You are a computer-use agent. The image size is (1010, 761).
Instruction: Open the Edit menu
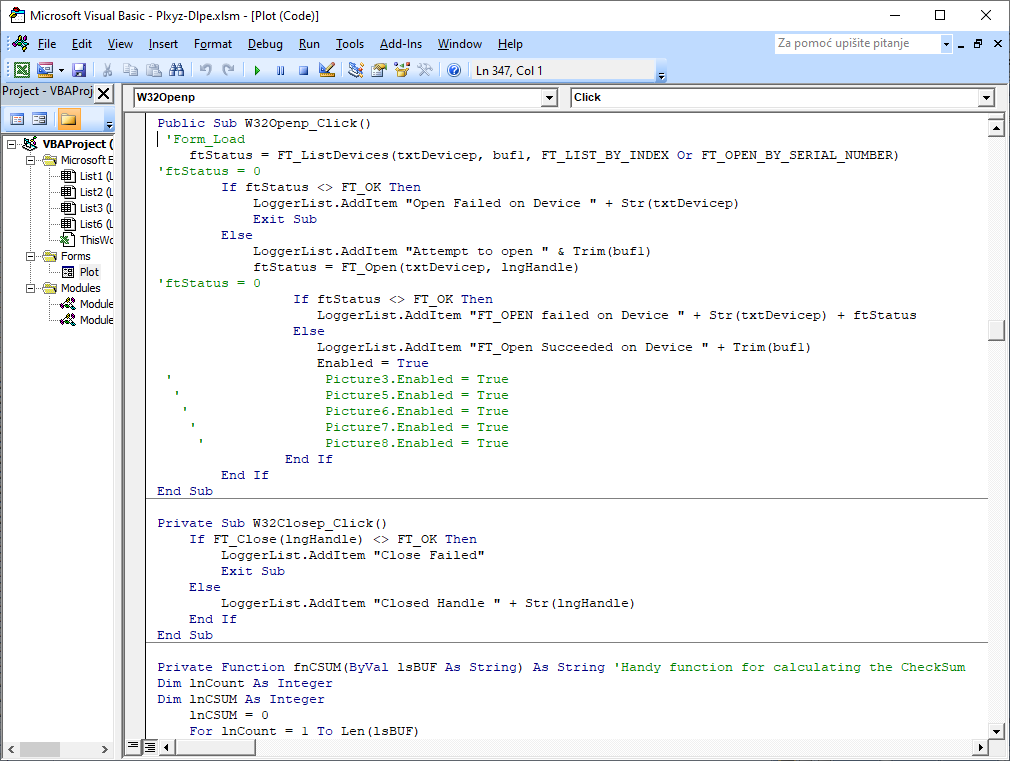pos(81,44)
